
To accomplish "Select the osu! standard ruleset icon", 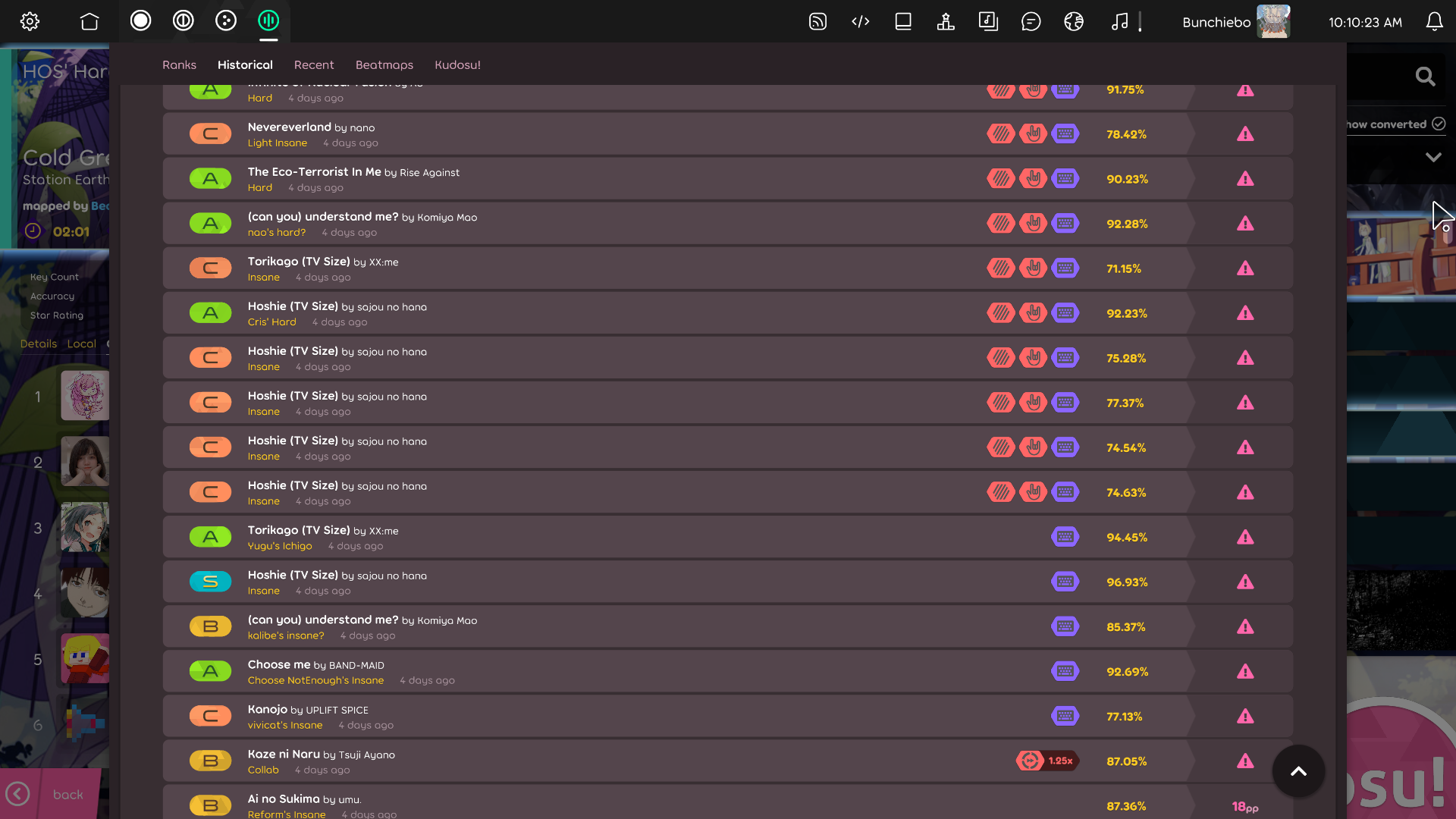I will coord(140,20).
